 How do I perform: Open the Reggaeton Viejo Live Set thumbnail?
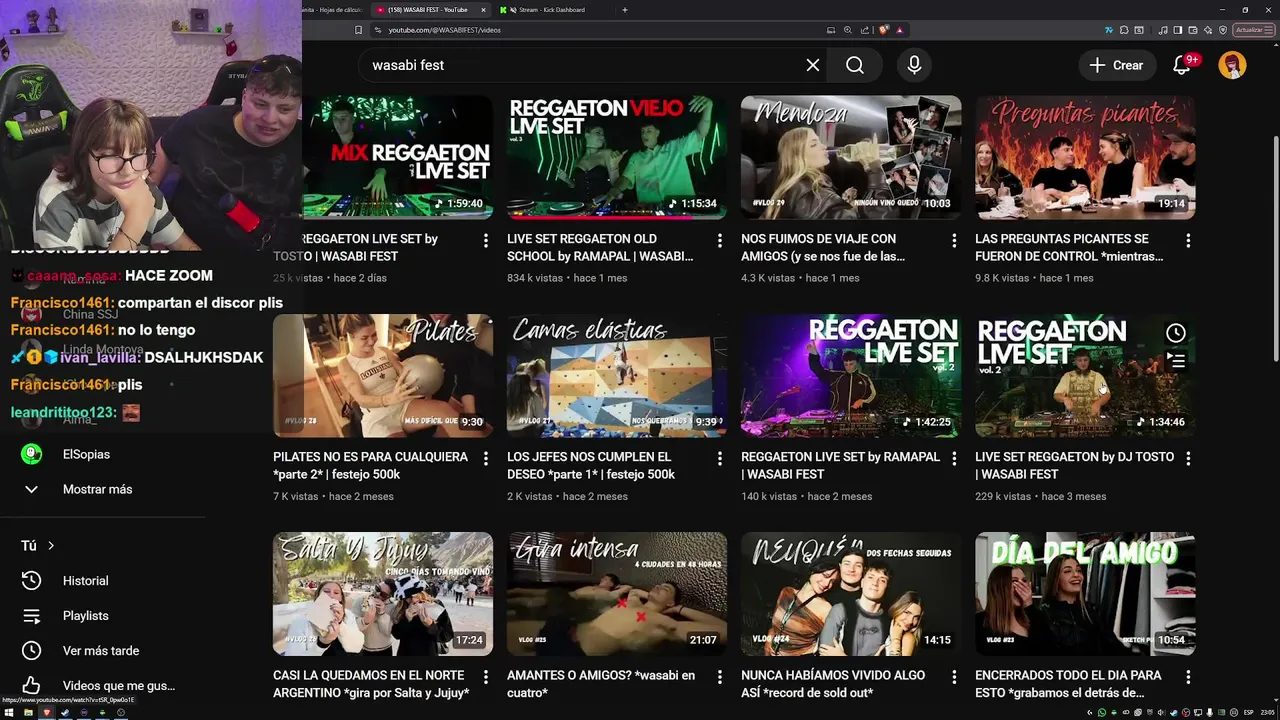(x=617, y=157)
